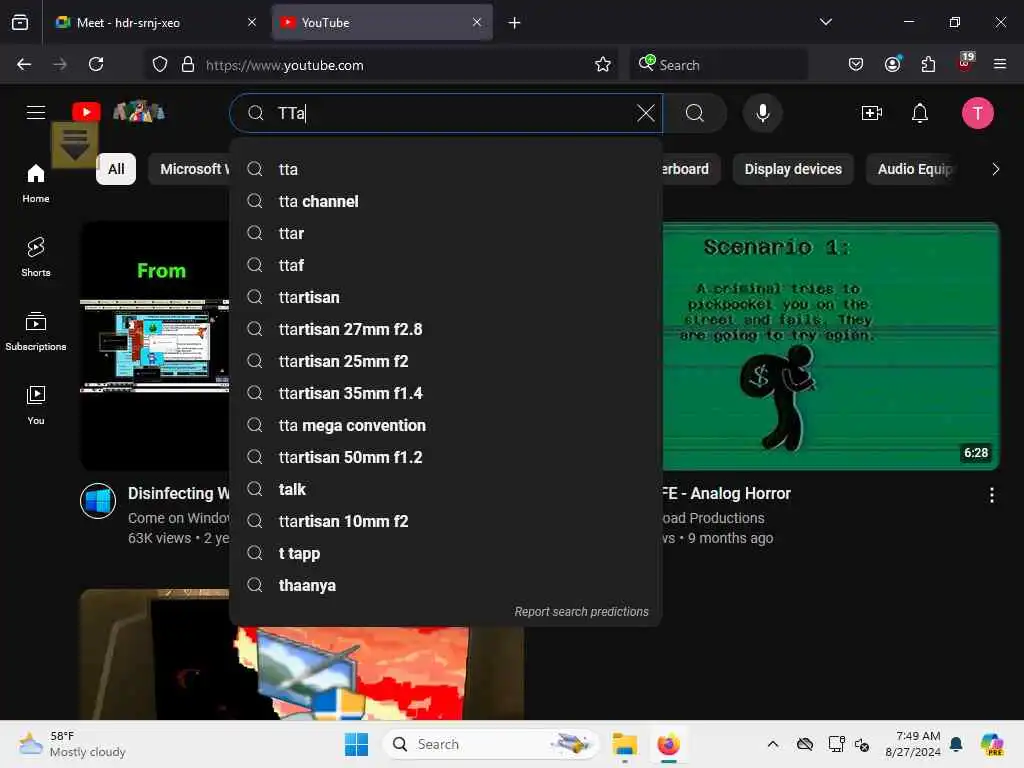Open the extension with badge 19
Viewport: 1024px width, 768px height.
tap(965, 63)
